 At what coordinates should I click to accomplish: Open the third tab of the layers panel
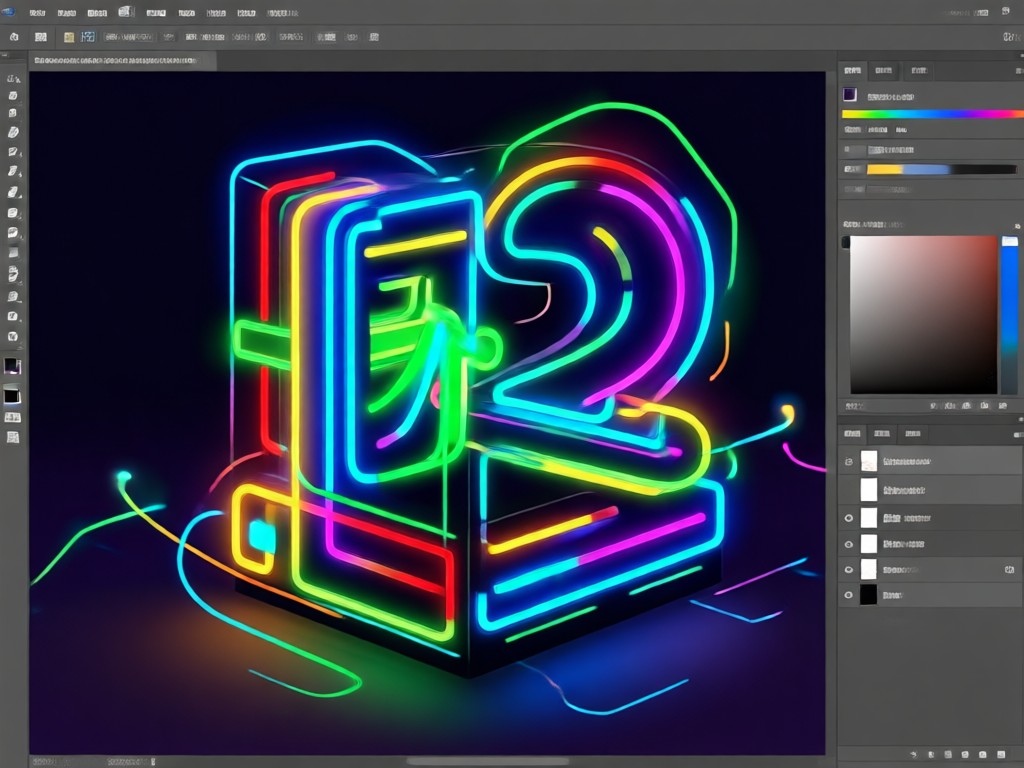click(912, 434)
